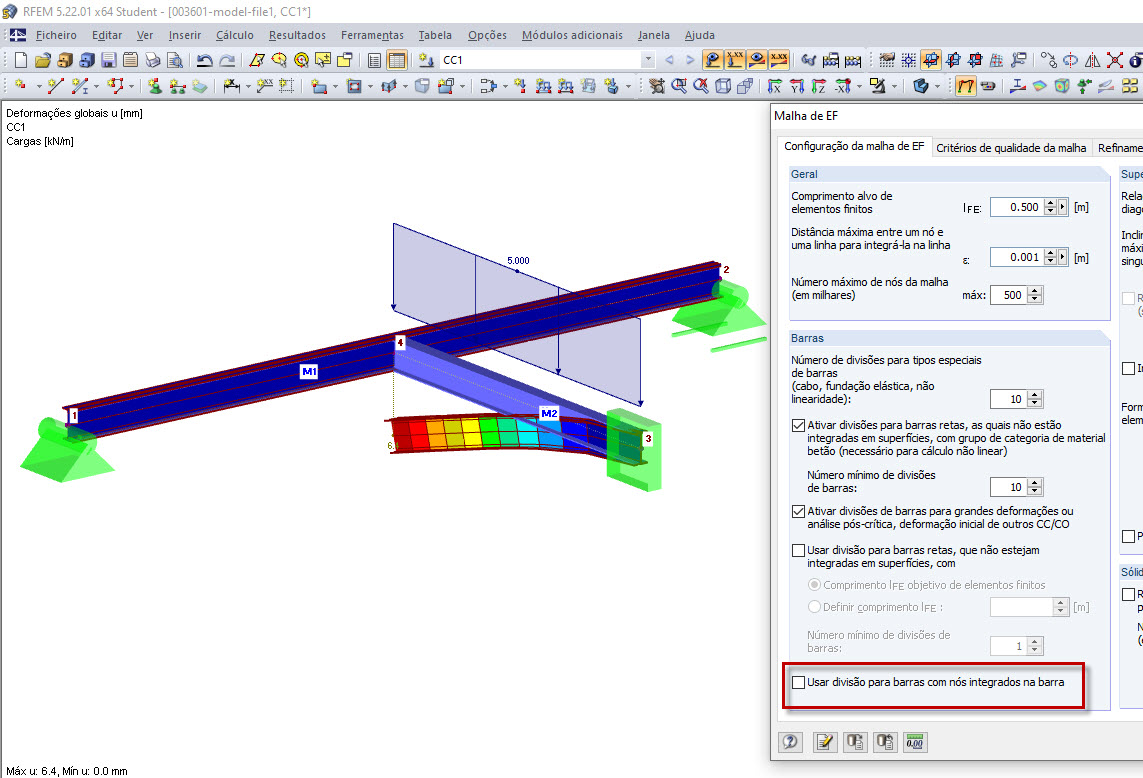Open the Ajuda menu
The height and width of the screenshot is (778, 1143).
[700, 35]
